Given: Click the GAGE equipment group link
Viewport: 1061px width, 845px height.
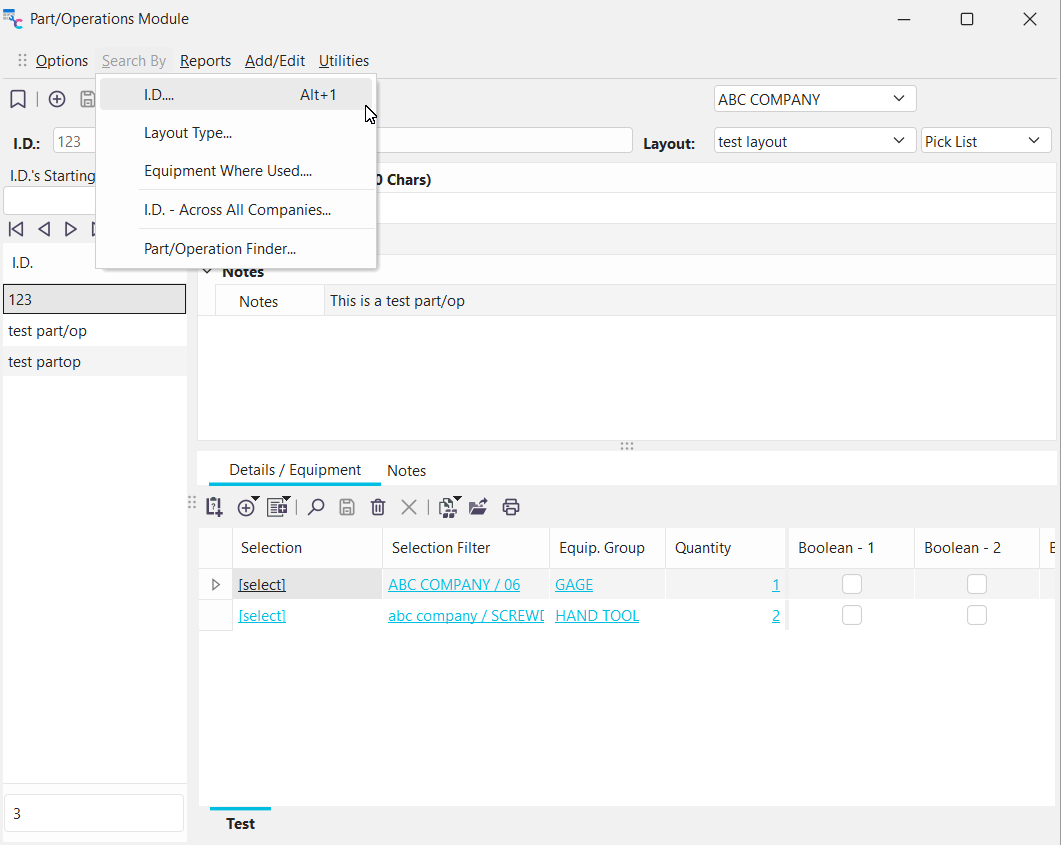Looking at the screenshot, I should (574, 585).
